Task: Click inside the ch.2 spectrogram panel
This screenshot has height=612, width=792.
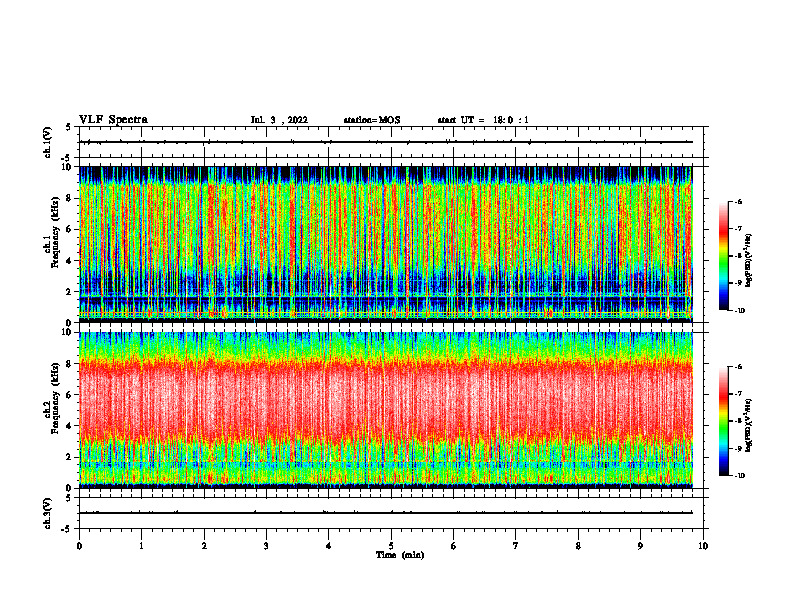Action: (x=386, y=410)
